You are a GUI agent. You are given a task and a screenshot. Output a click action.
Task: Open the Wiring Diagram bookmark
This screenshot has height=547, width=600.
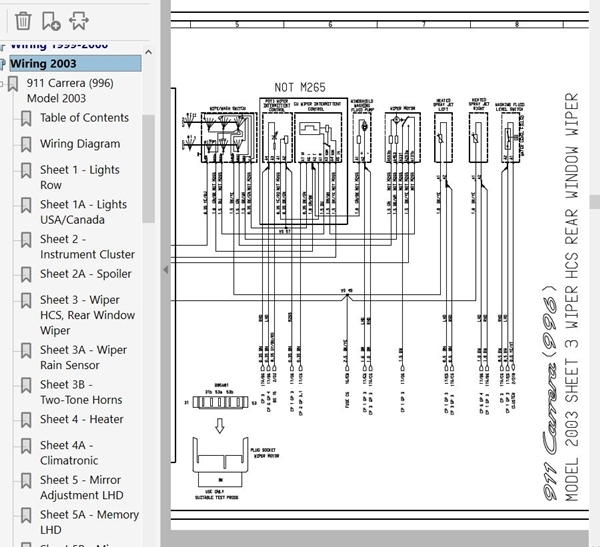[80, 144]
